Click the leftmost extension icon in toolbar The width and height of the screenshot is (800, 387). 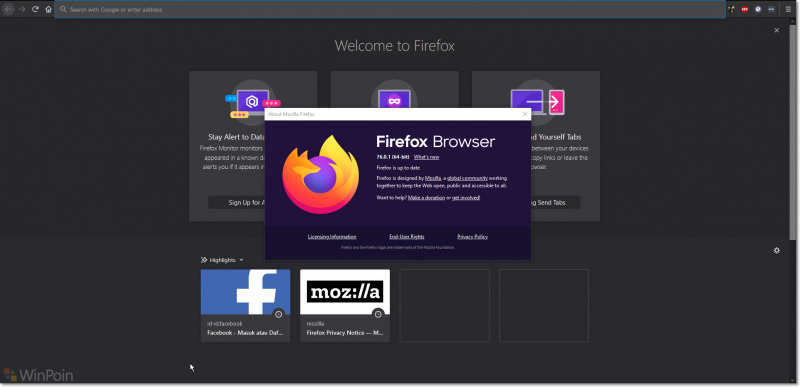[732, 9]
